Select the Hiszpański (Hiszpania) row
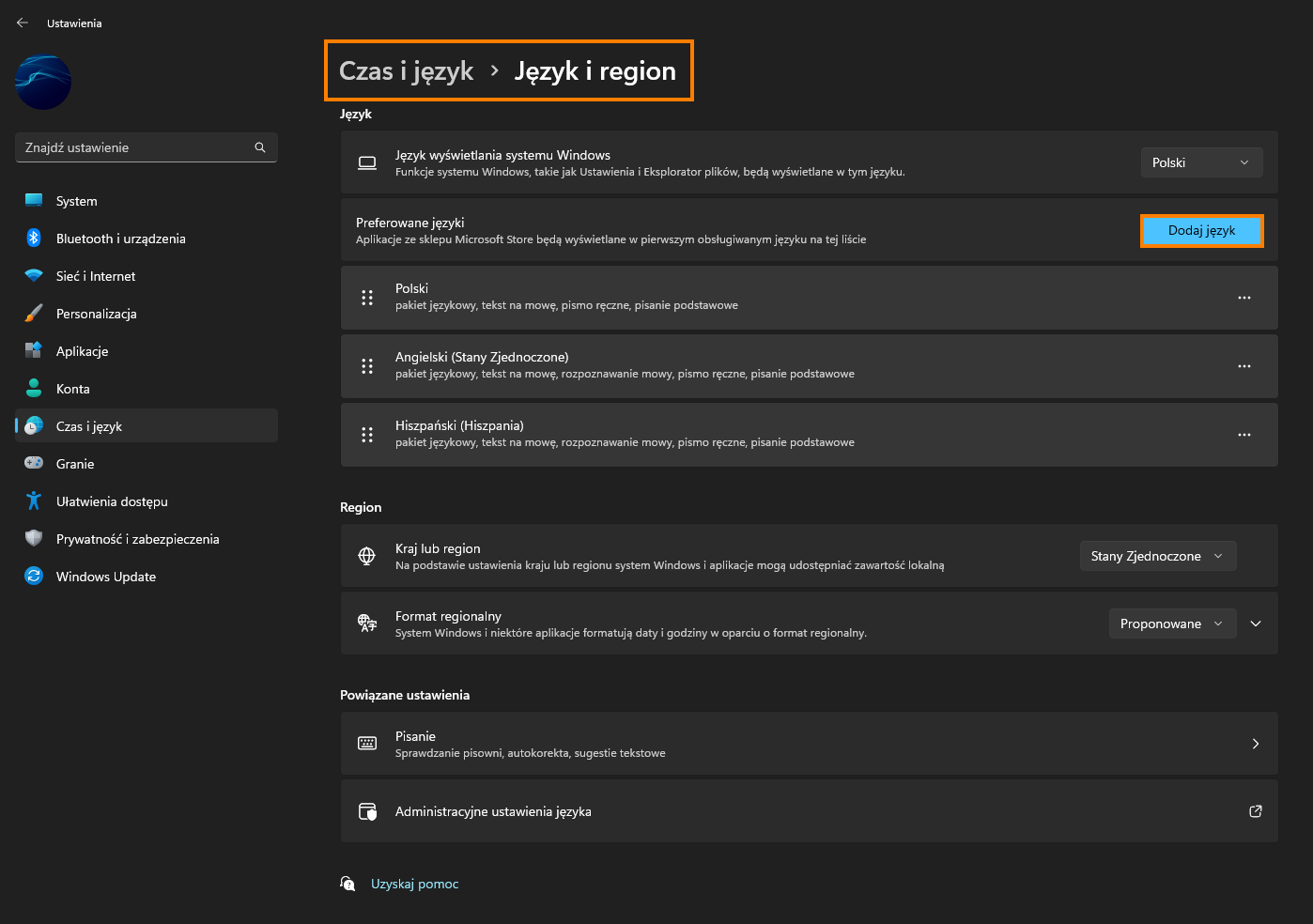Image resolution: width=1313 pixels, height=924 pixels. [x=810, y=435]
